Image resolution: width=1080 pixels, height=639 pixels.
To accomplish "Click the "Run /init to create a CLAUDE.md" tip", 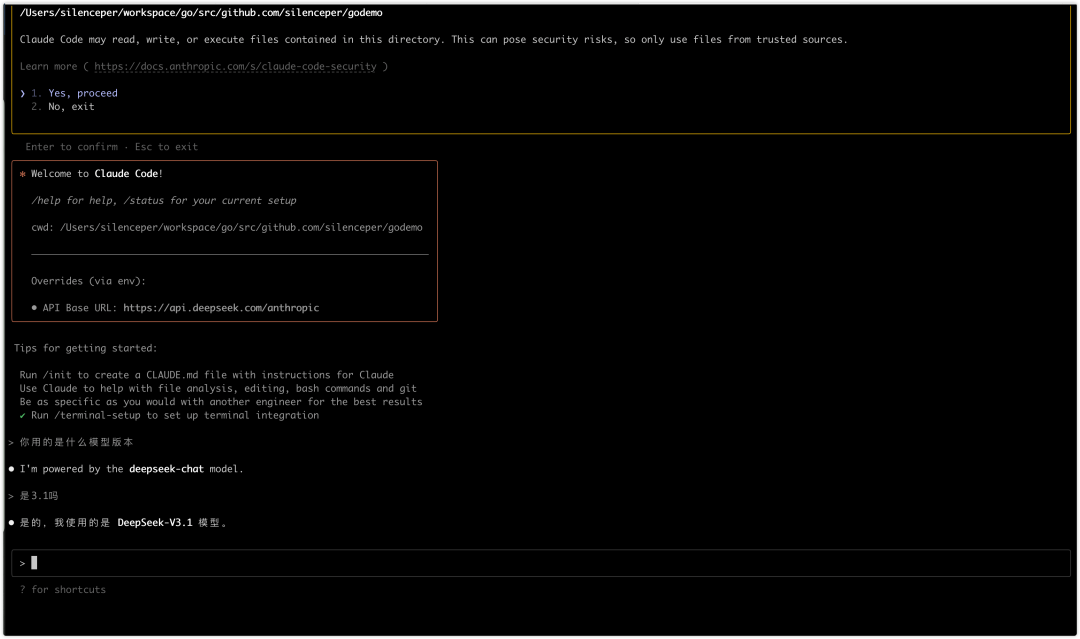I will point(207,375).
